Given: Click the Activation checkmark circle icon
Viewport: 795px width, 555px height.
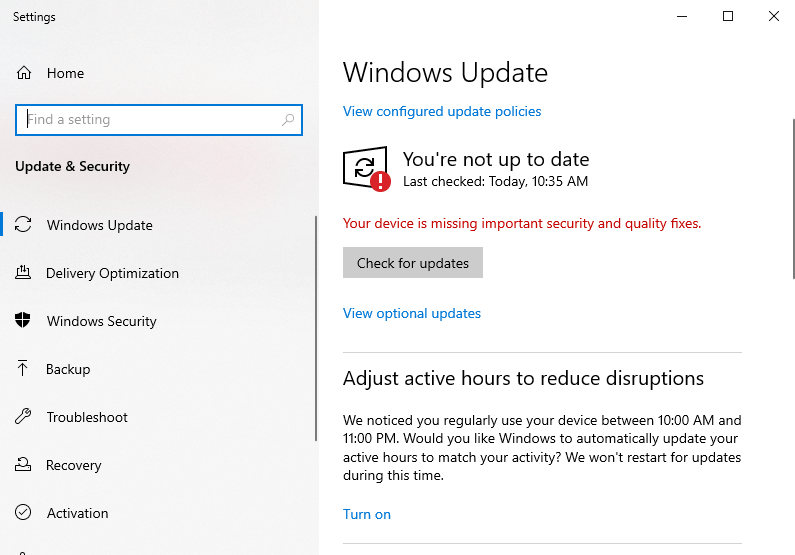Looking at the screenshot, I should pyautogui.click(x=23, y=512).
